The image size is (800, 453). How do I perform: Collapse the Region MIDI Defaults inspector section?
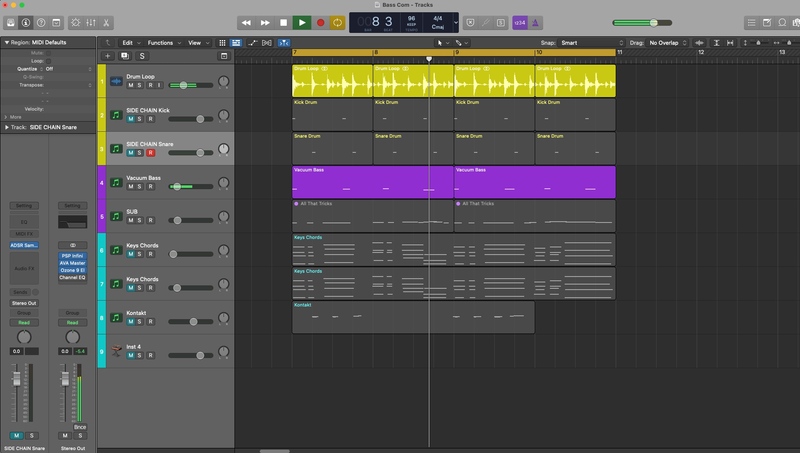click(6, 43)
